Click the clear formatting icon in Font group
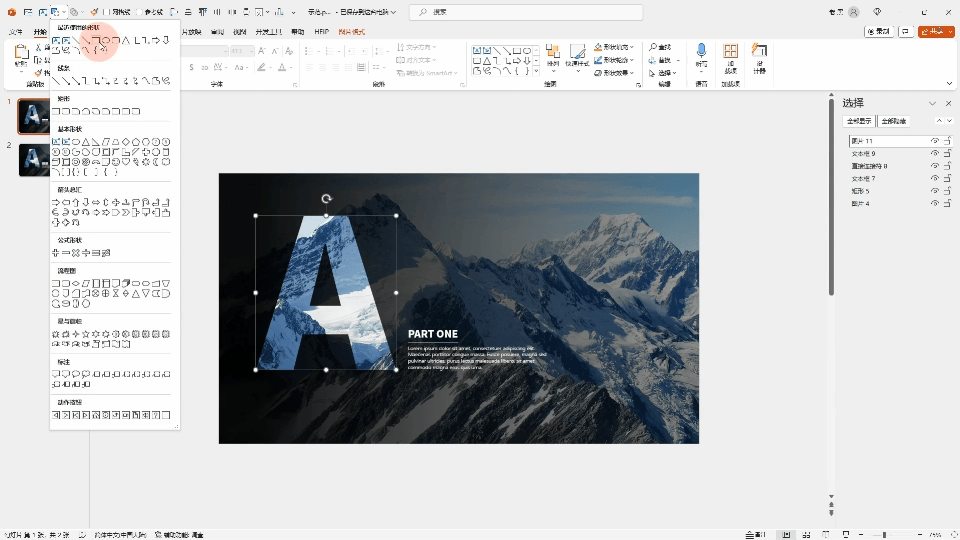Image resolution: width=960 pixels, height=540 pixels. [289, 51]
